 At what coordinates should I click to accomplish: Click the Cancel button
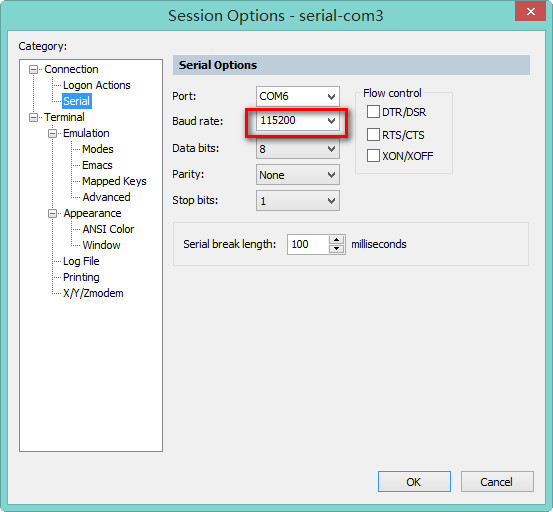[497, 482]
